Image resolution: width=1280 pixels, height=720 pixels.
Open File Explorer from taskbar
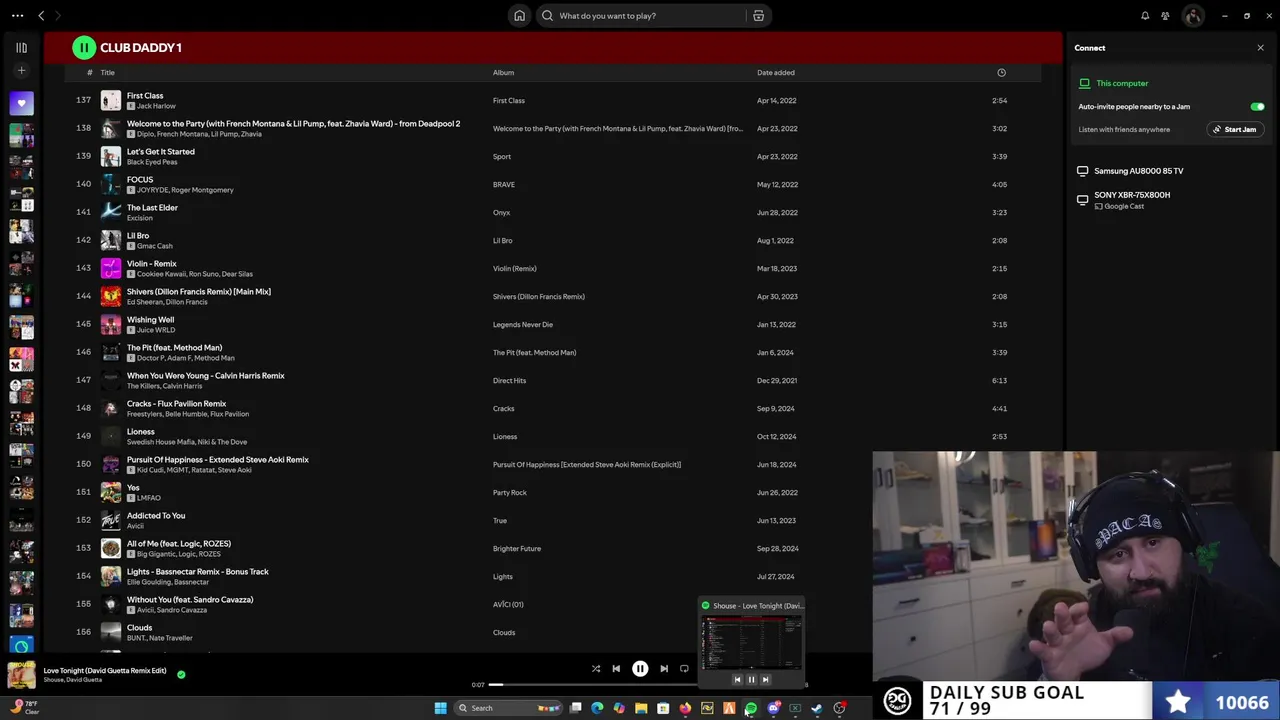(x=641, y=708)
